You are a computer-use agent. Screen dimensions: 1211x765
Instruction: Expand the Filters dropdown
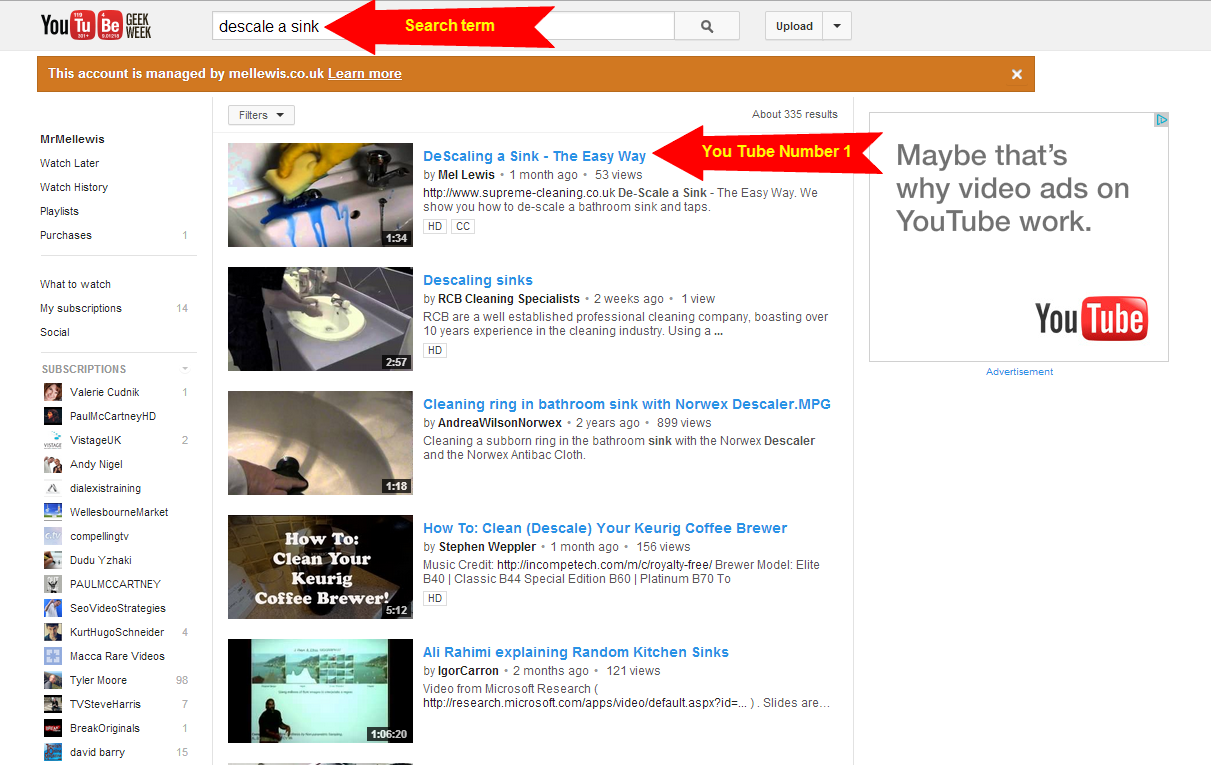261,115
